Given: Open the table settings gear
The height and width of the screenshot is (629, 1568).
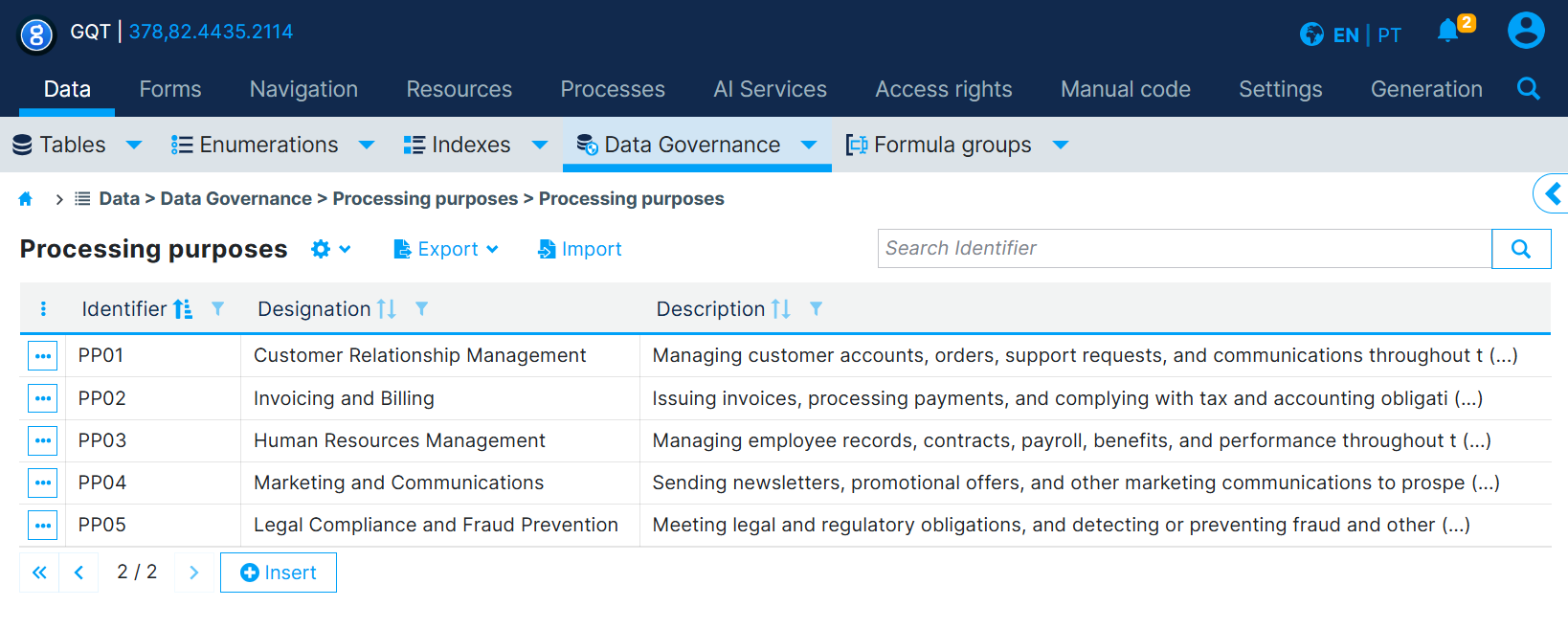Looking at the screenshot, I should click(x=321, y=249).
